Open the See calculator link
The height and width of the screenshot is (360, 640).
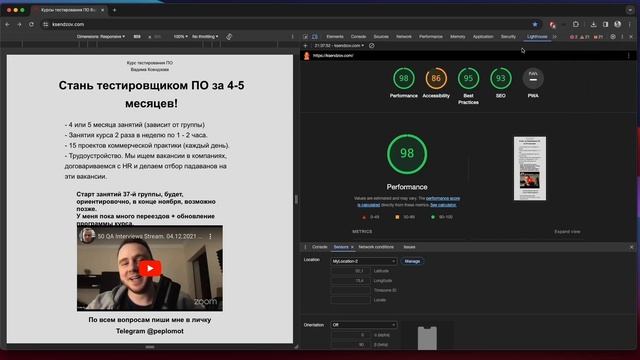[x=443, y=205]
